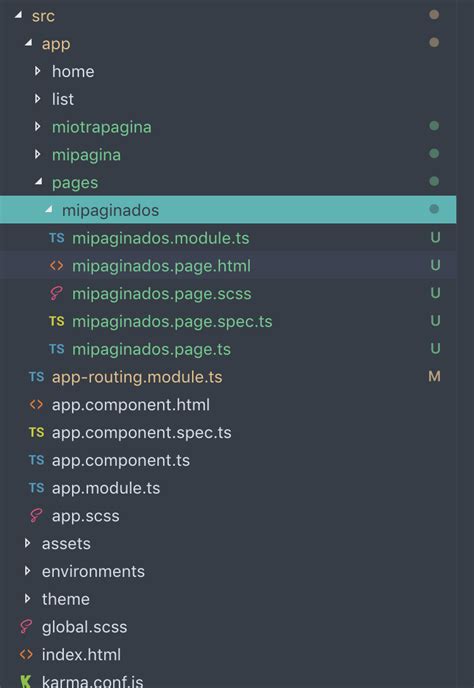Click the M status badge of app-routing.module.ts
The image size is (474, 688).
[434, 376]
